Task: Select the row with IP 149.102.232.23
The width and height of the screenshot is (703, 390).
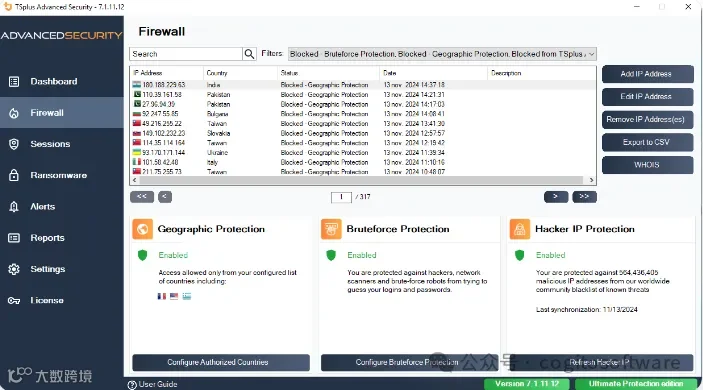Action: [363, 133]
